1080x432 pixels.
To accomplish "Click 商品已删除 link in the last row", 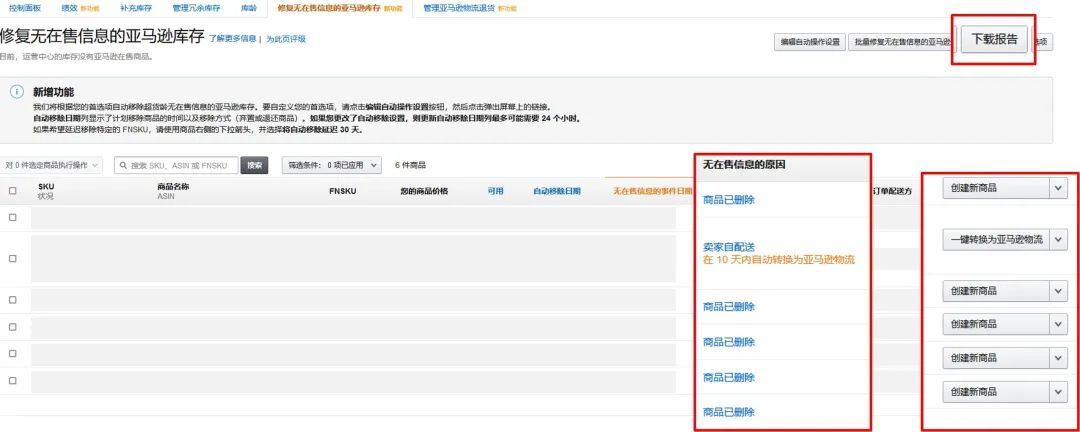I will click(729, 412).
